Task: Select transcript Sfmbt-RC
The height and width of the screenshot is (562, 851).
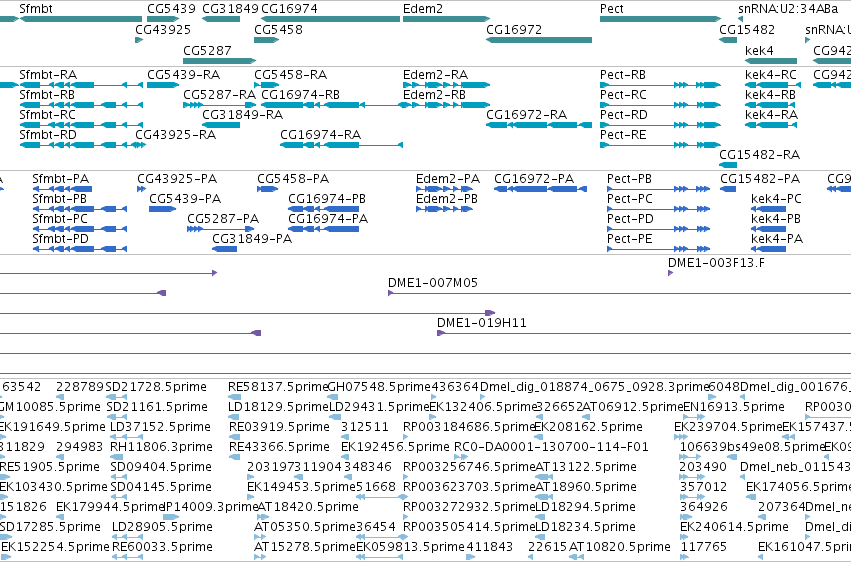Action: click(81, 125)
